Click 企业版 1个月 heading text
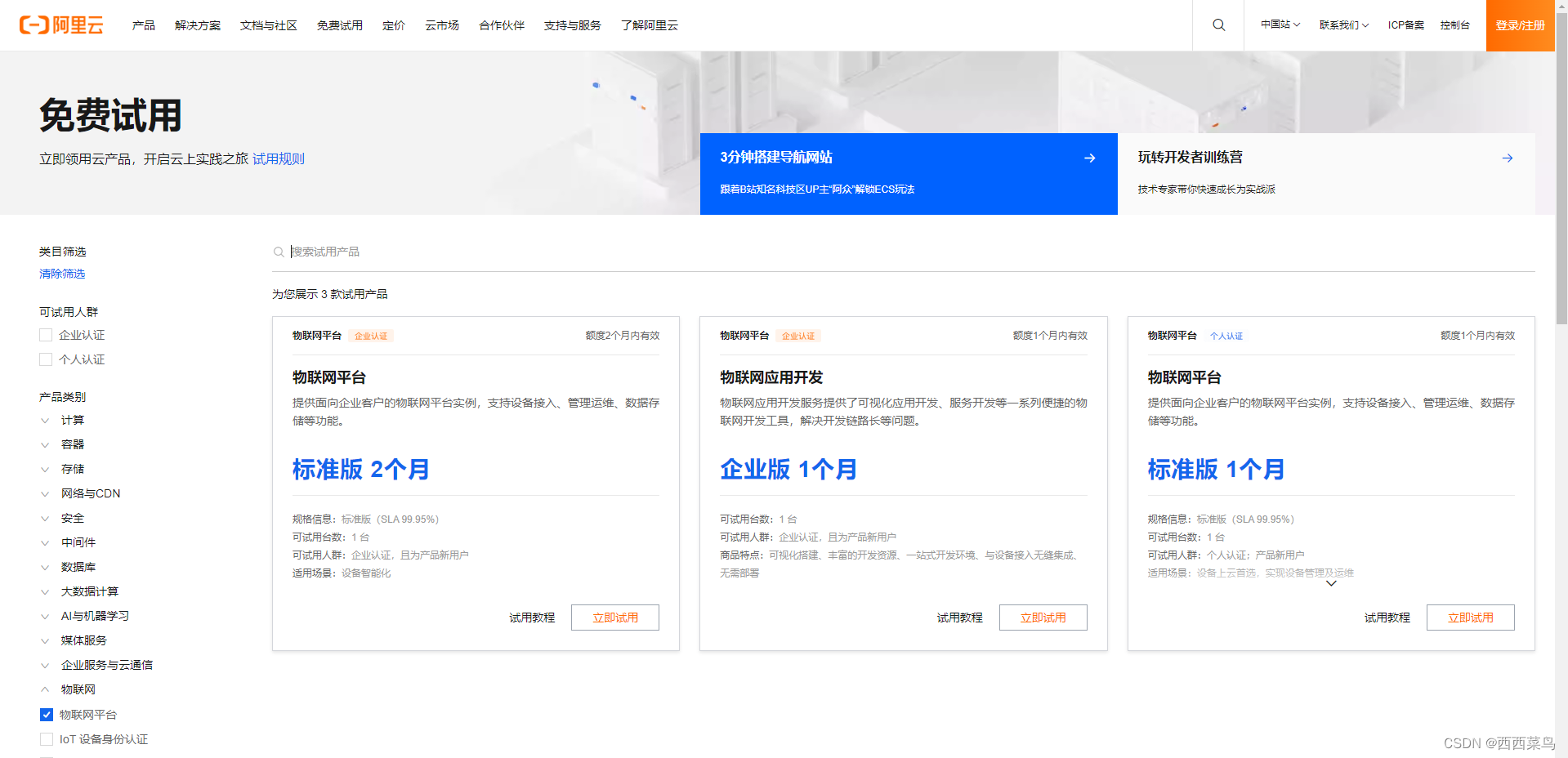 788,470
